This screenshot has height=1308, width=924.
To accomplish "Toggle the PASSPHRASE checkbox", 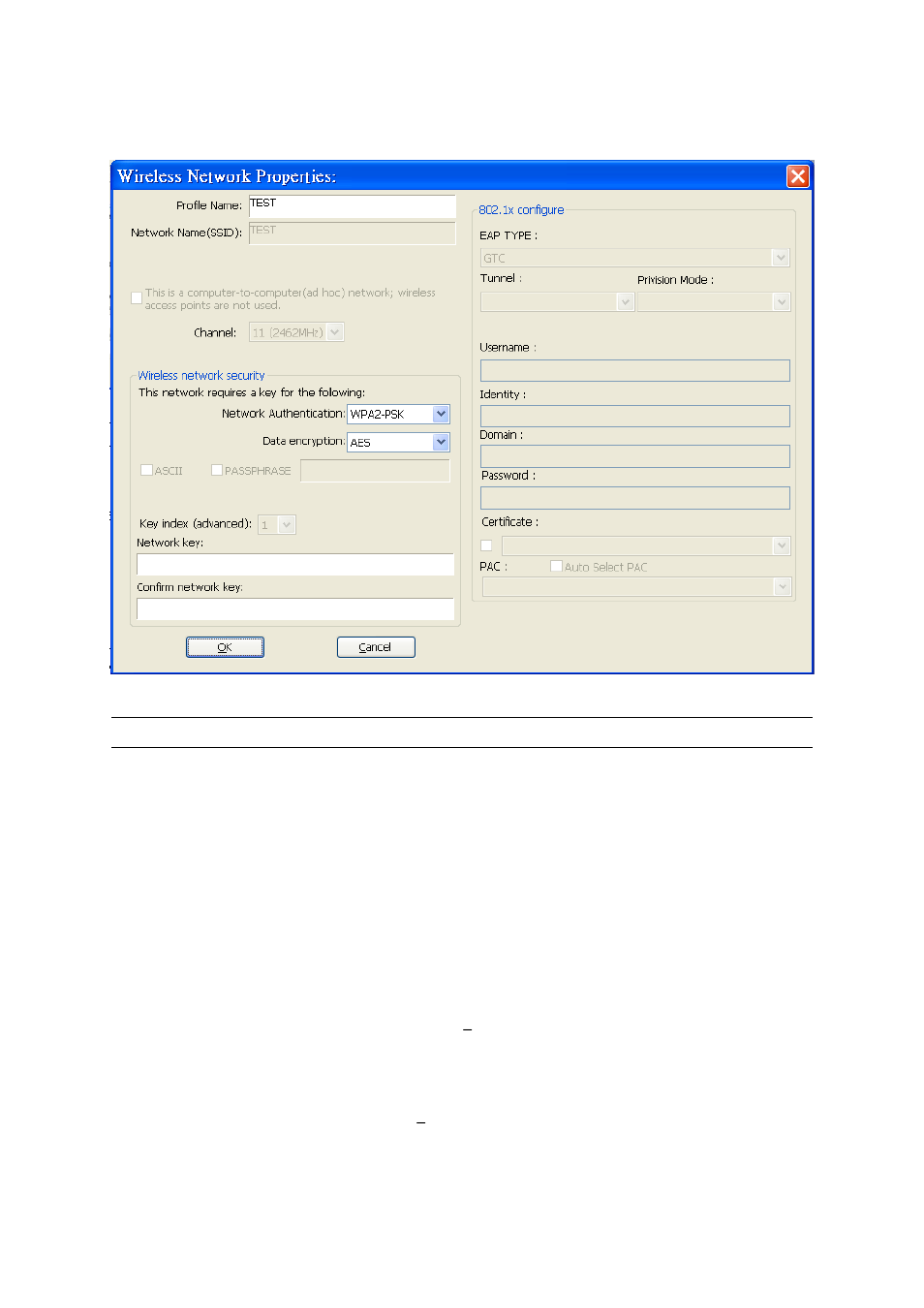I will click(217, 470).
